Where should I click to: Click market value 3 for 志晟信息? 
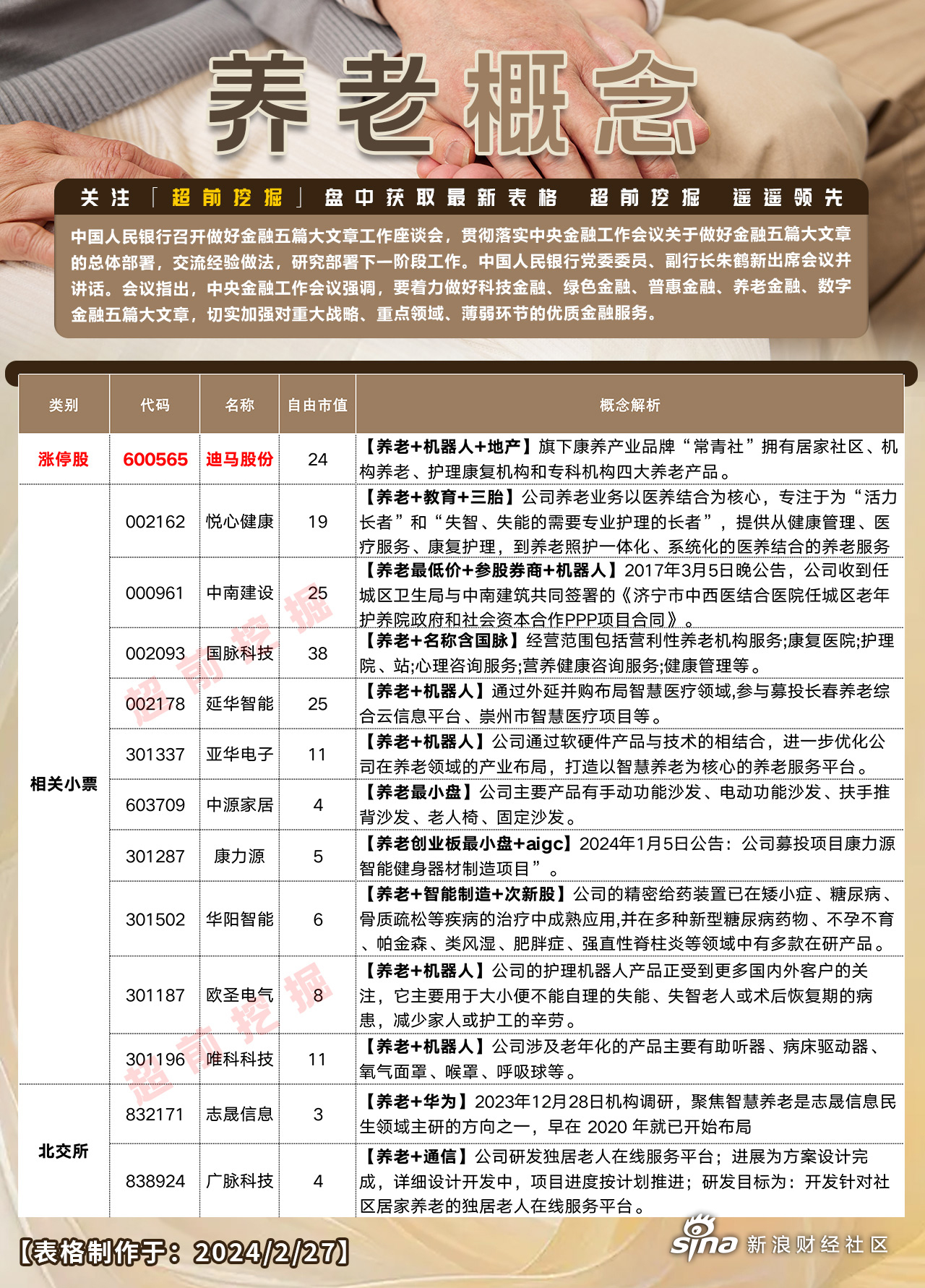click(318, 1115)
